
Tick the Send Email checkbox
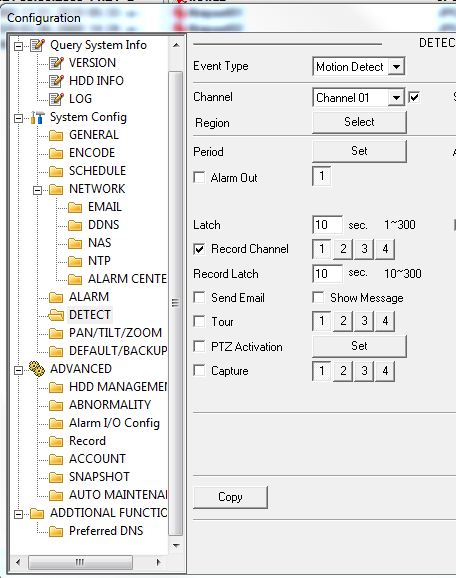click(199, 297)
